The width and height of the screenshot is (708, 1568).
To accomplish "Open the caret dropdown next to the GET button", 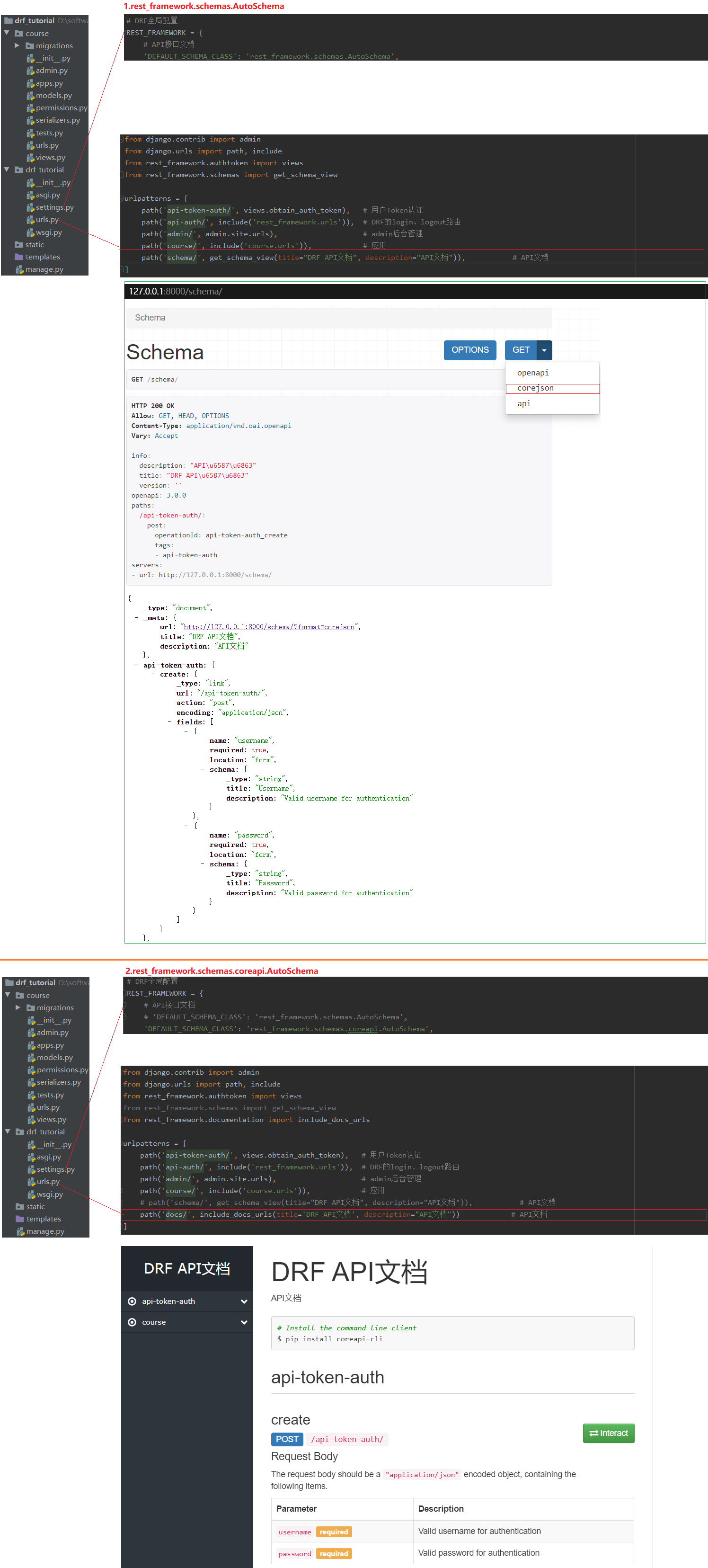I will coord(544,350).
